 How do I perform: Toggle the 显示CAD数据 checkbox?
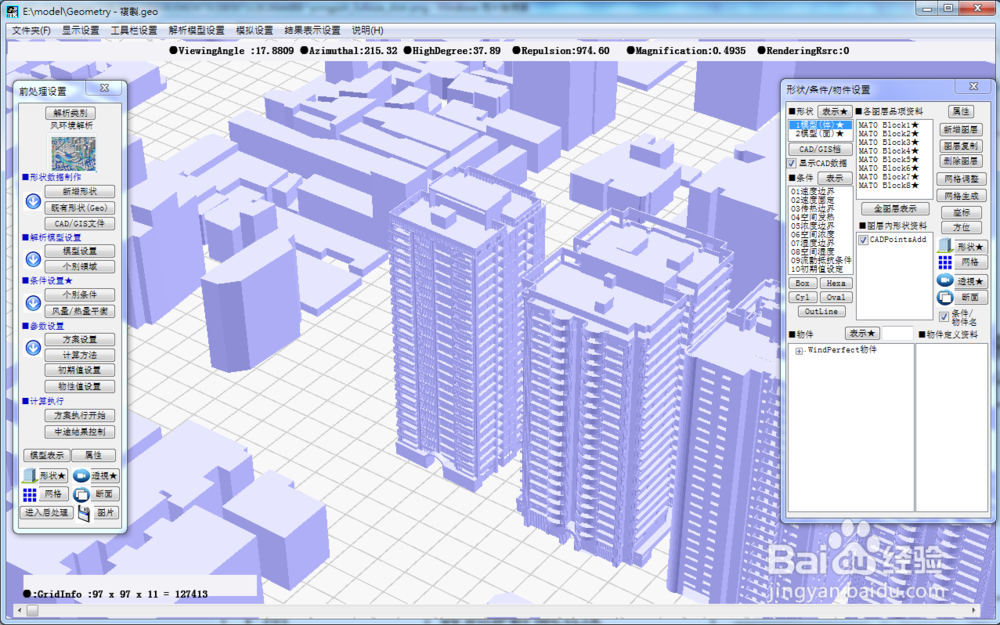click(792, 163)
